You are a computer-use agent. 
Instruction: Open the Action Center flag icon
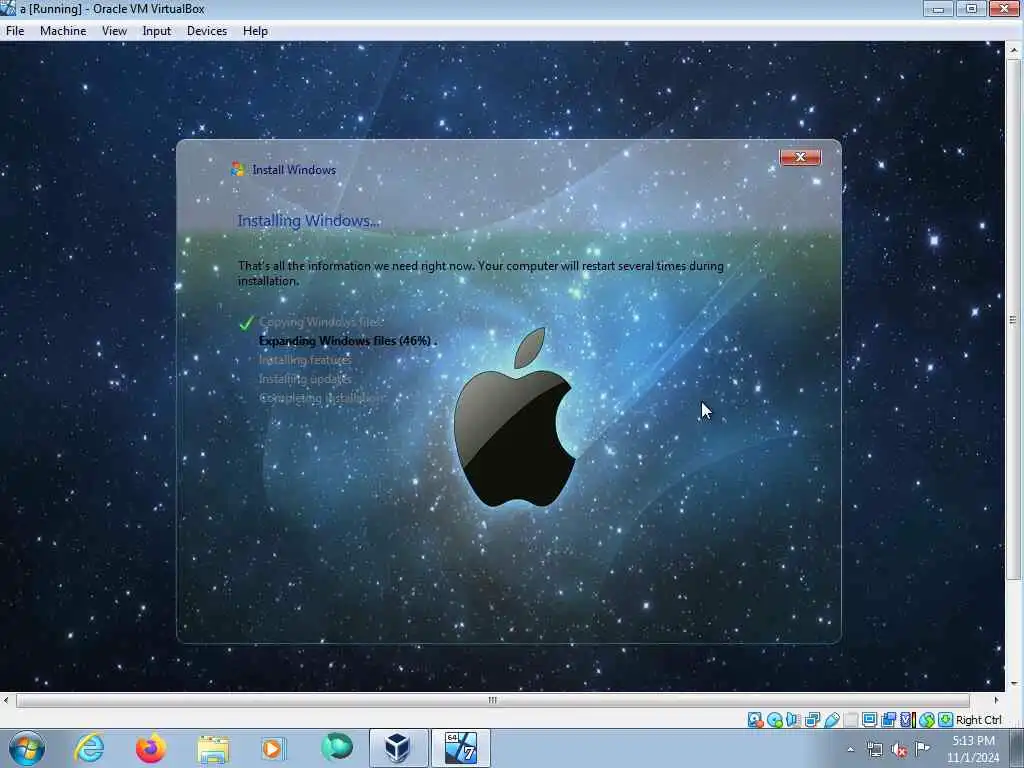tap(923, 748)
